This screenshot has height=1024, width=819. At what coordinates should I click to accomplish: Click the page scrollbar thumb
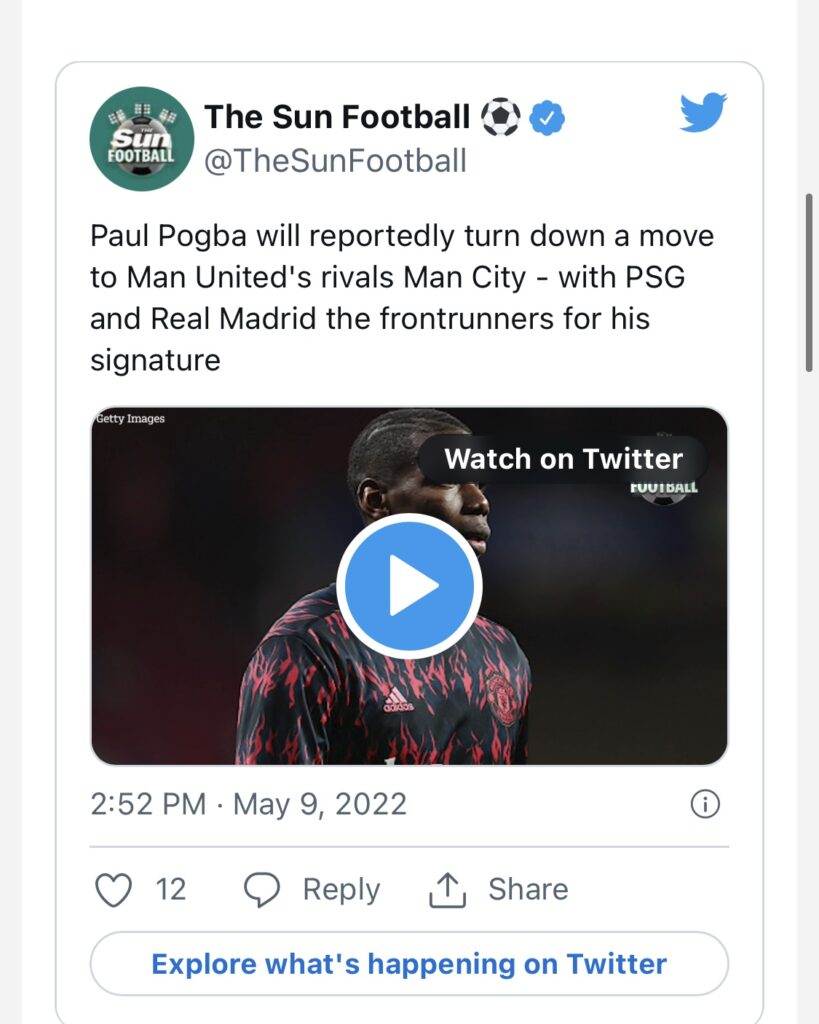point(808,283)
